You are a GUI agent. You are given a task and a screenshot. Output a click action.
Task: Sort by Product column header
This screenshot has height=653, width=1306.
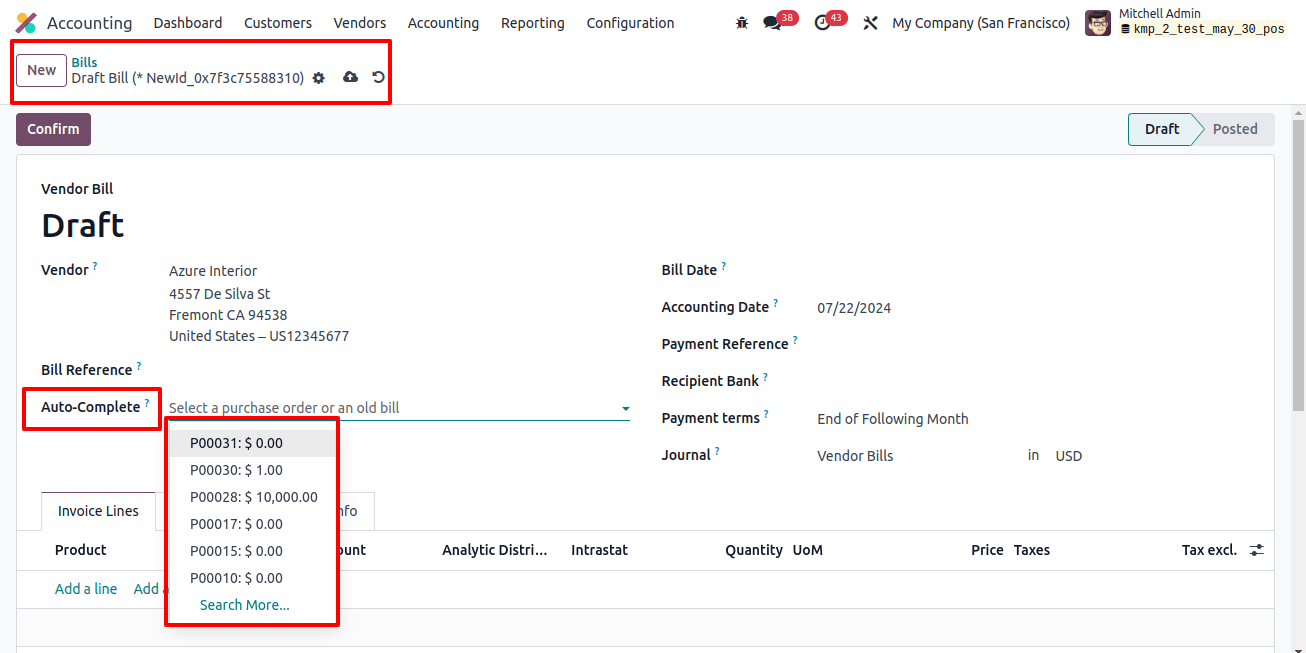click(x=81, y=550)
